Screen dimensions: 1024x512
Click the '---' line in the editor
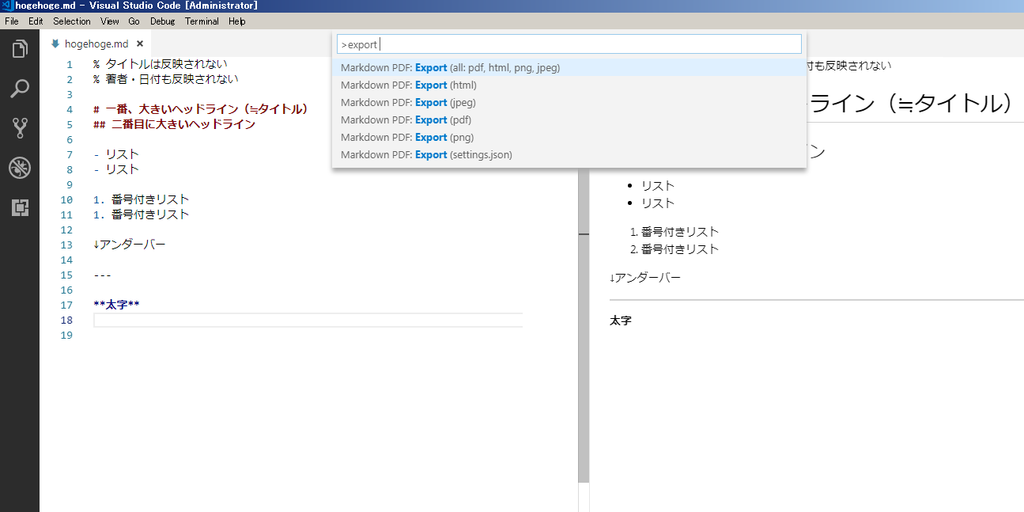click(102, 274)
